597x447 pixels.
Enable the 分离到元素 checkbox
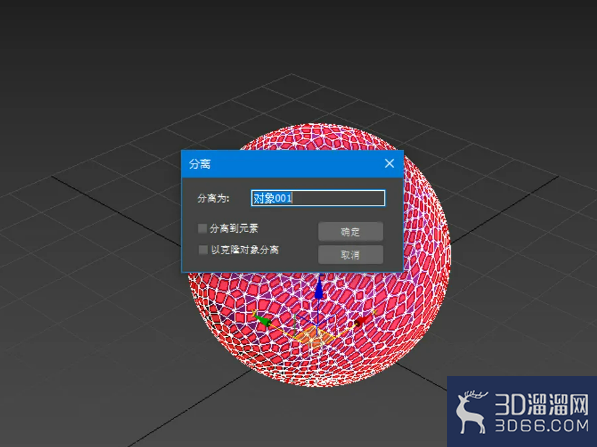[203, 228]
